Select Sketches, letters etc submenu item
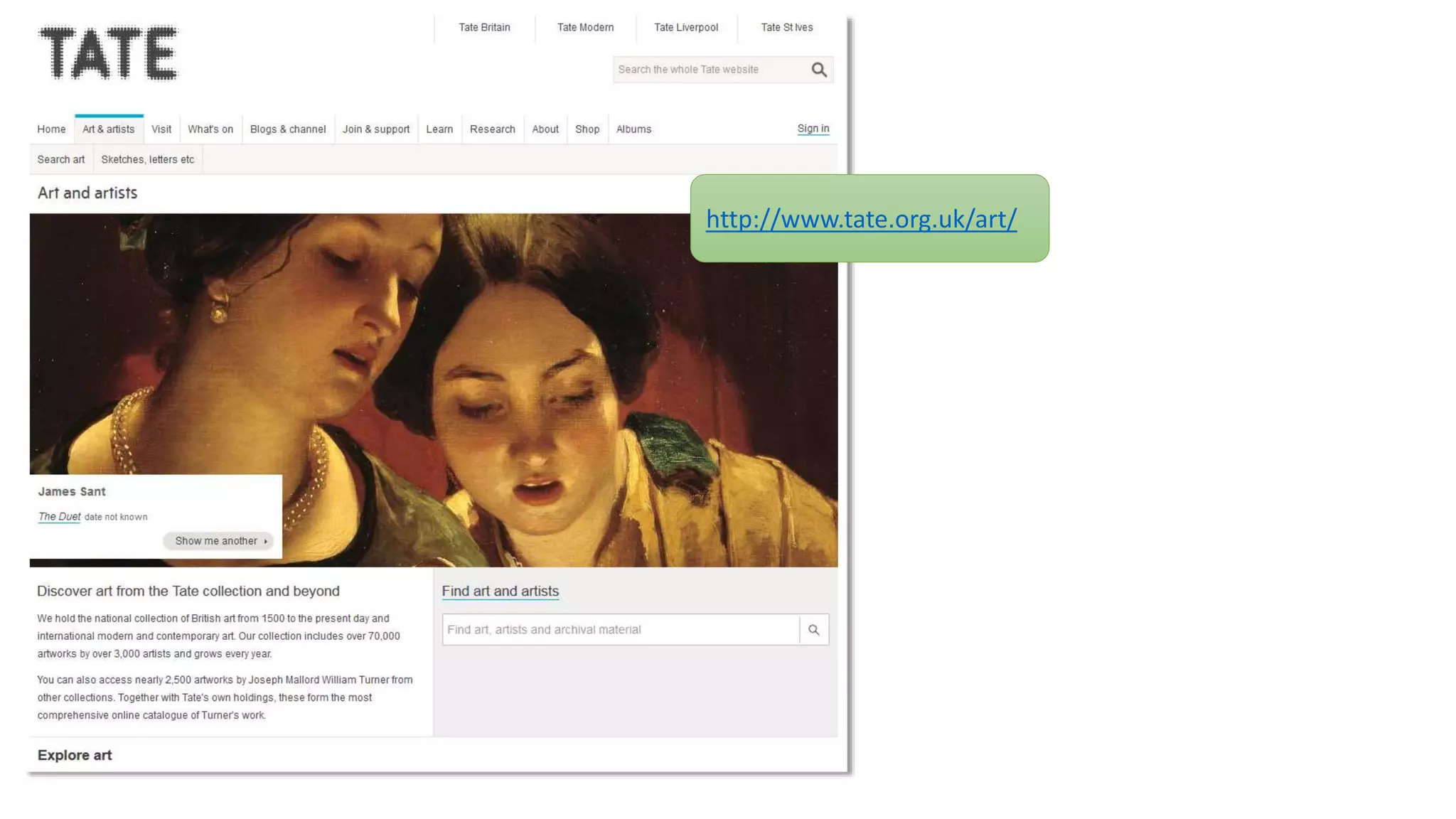1456x819 pixels. point(147,159)
